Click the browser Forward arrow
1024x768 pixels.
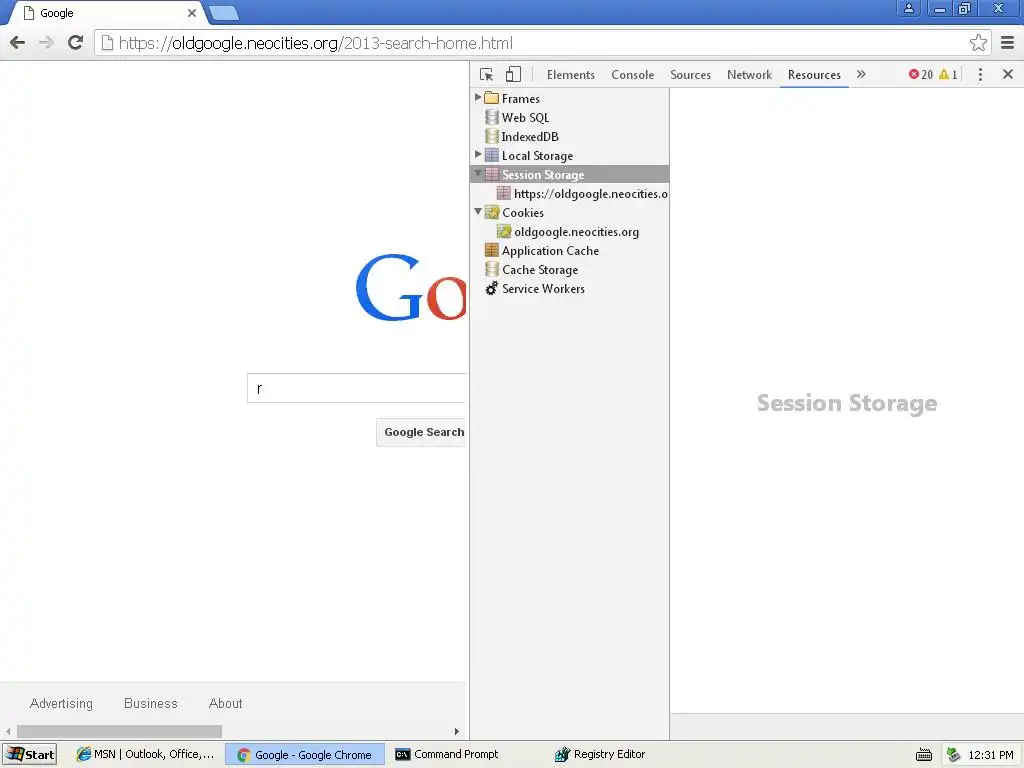pos(46,43)
